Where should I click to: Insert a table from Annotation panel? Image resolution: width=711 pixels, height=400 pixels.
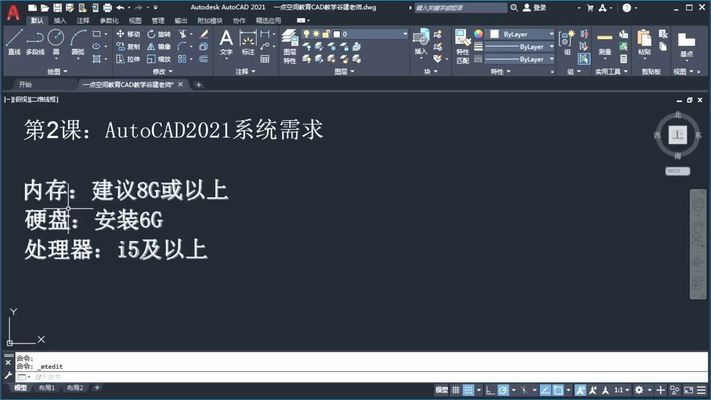[x=265, y=59]
